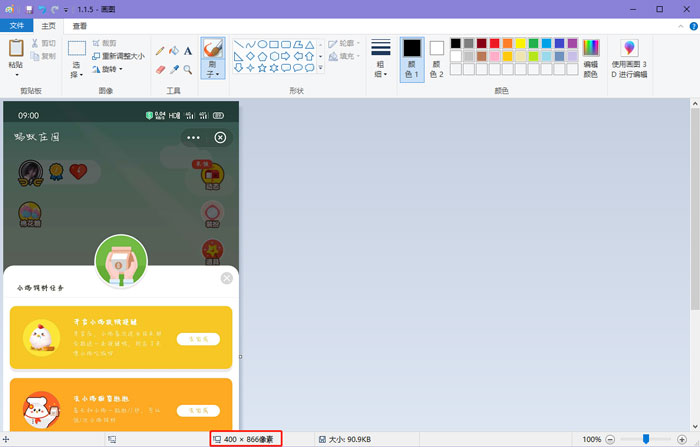Screen dimensions: 700x447
Task: Click Edit with Paint 3D button
Action: click(629, 58)
